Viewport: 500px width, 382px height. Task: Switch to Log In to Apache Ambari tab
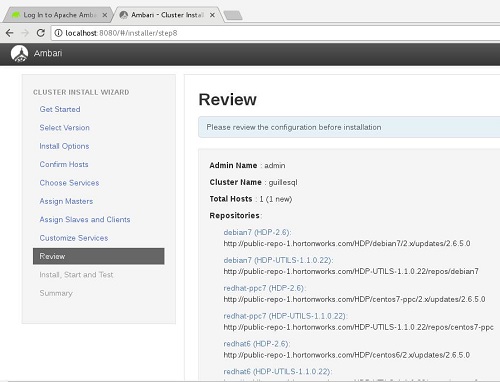57,15
